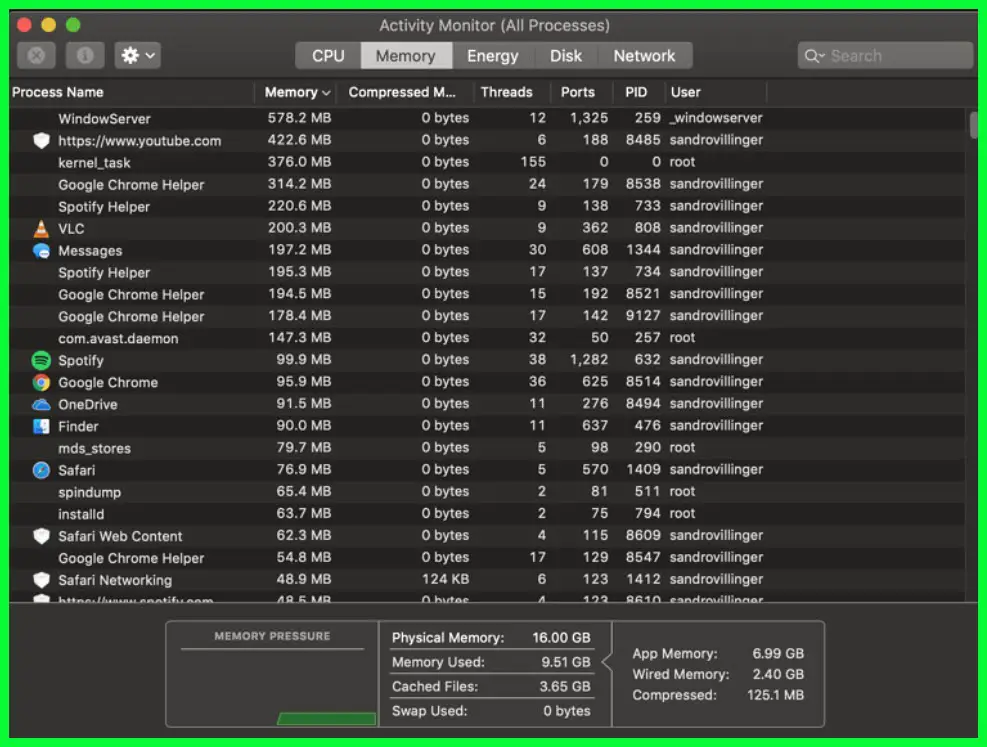Click the 1,282 ports value
This screenshot has width=987, height=747.
pyautogui.click(x=589, y=359)
